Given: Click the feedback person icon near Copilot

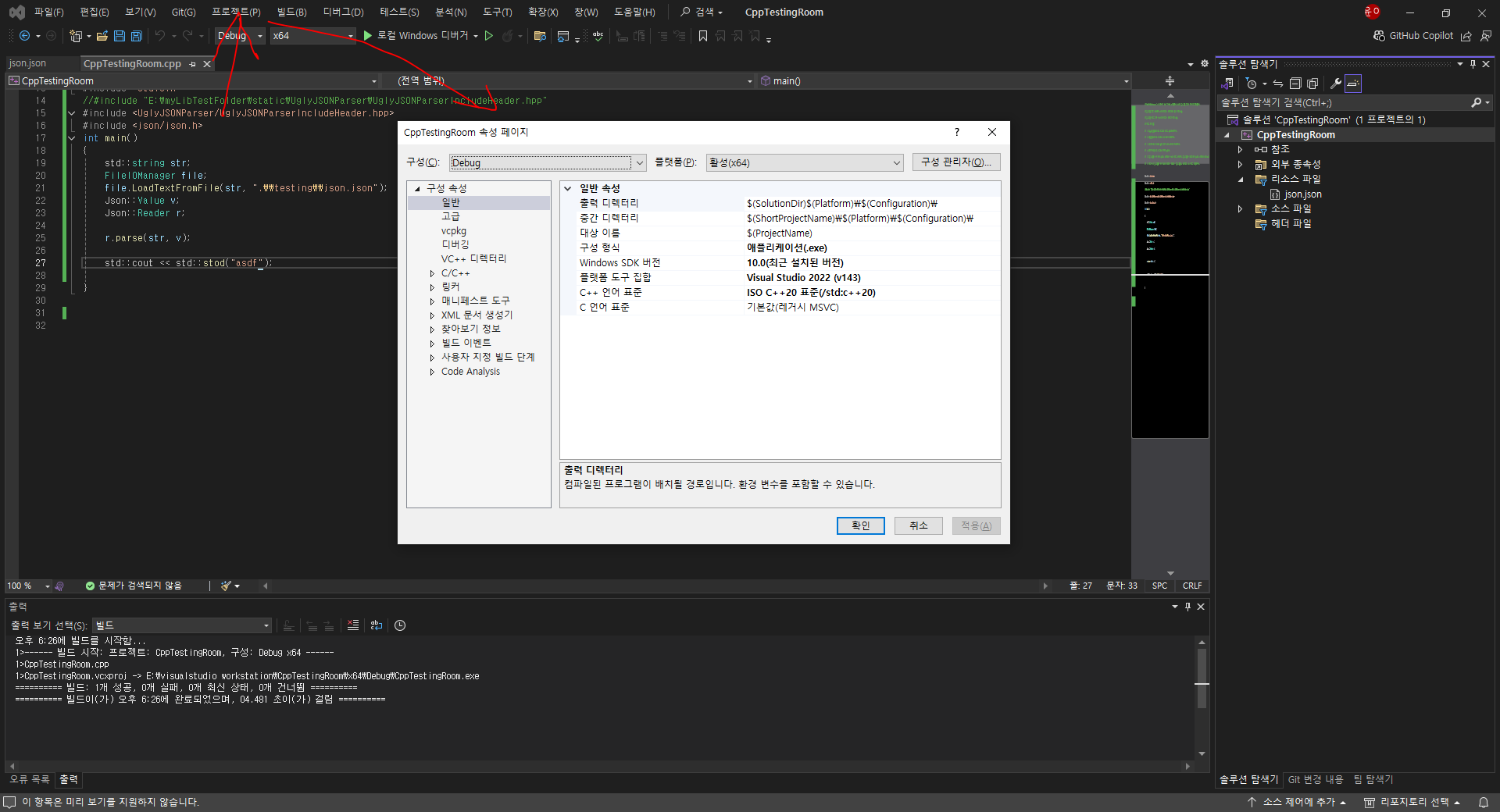Looking at the screenshot, I should coord(1485,36).
